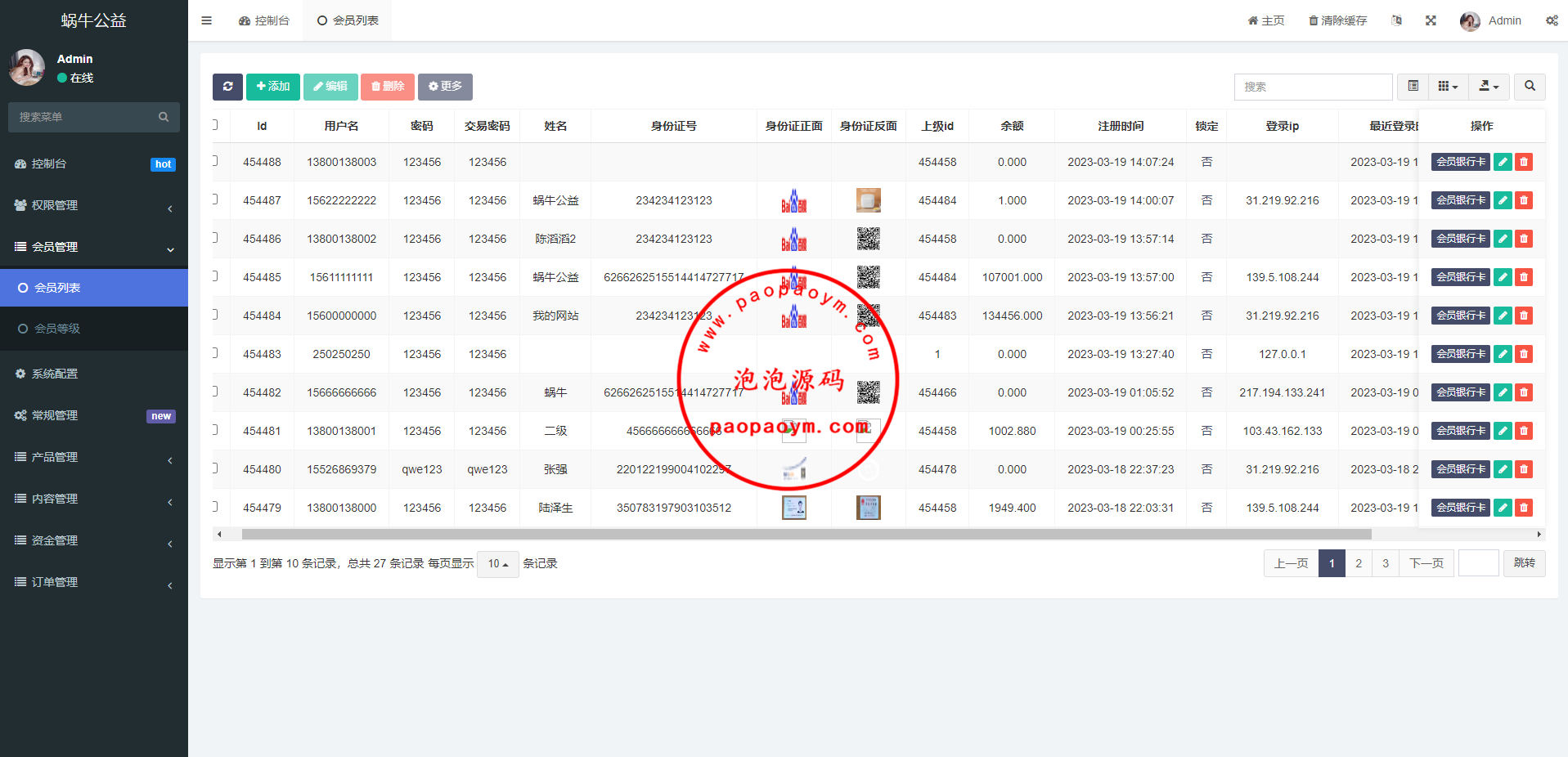Viewport: 1568px width, 757px height.
Task: Click the refresh icon button in toolbar
Action: click(x=227, y=87)
